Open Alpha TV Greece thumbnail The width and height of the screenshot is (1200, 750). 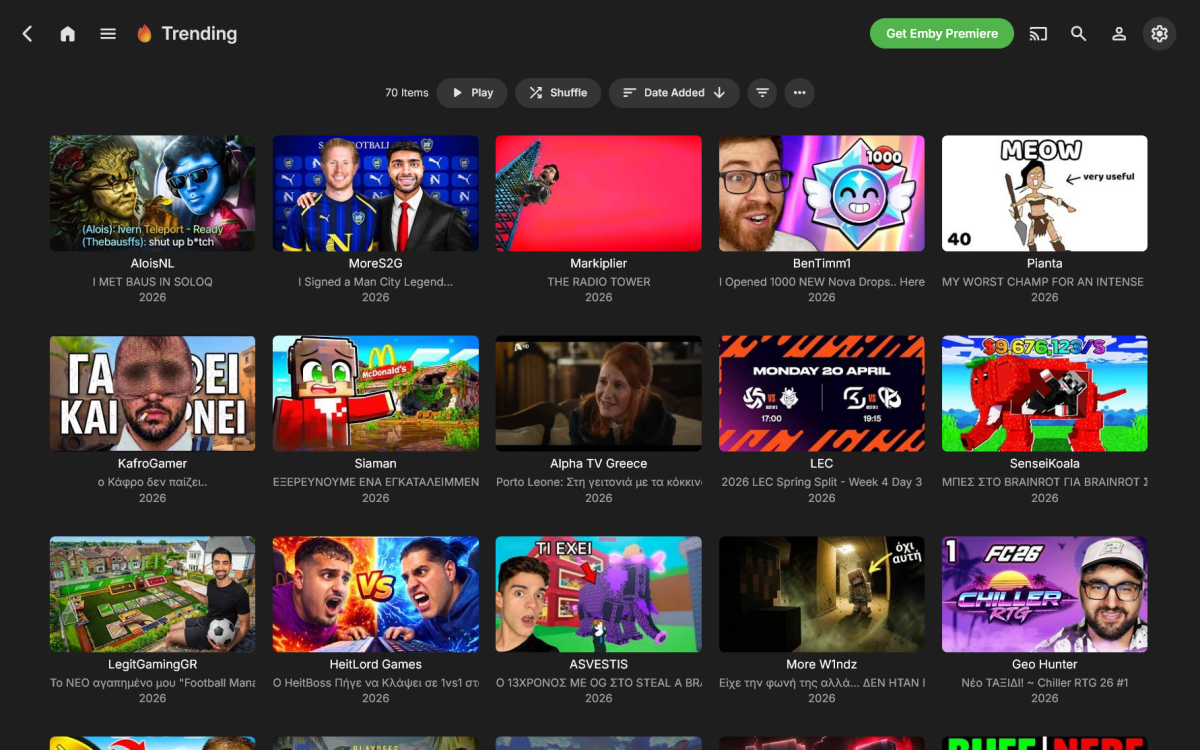pyautogui.click(x=599, y=394)
